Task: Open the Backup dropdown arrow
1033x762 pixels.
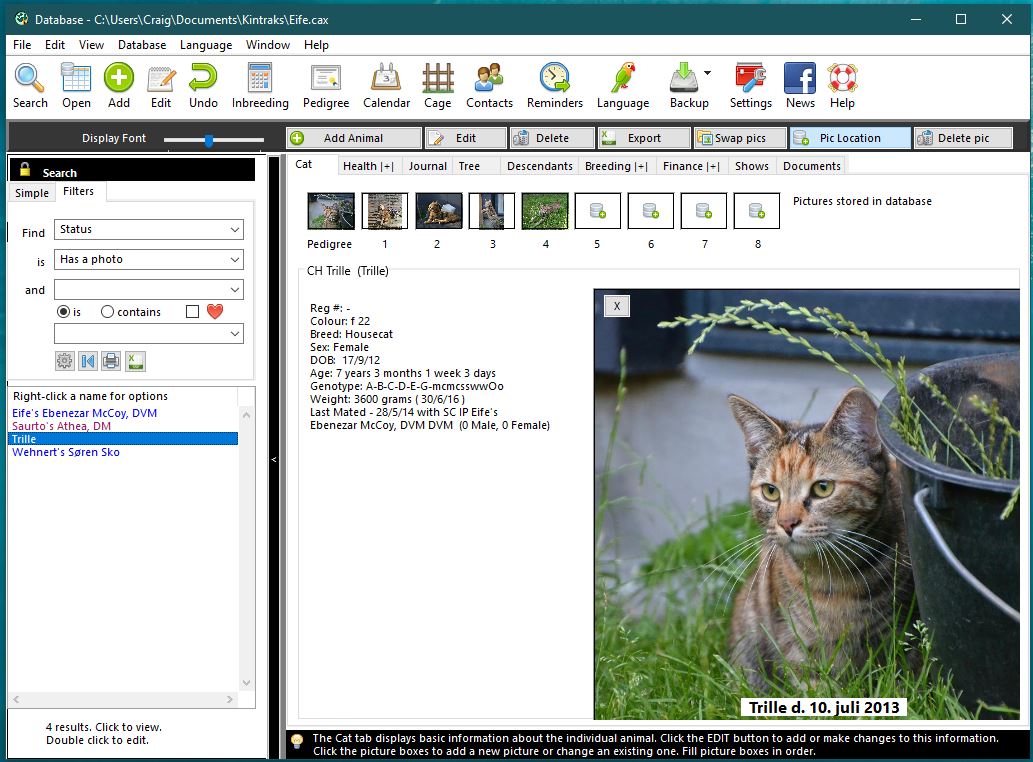Action: point(707,73)
